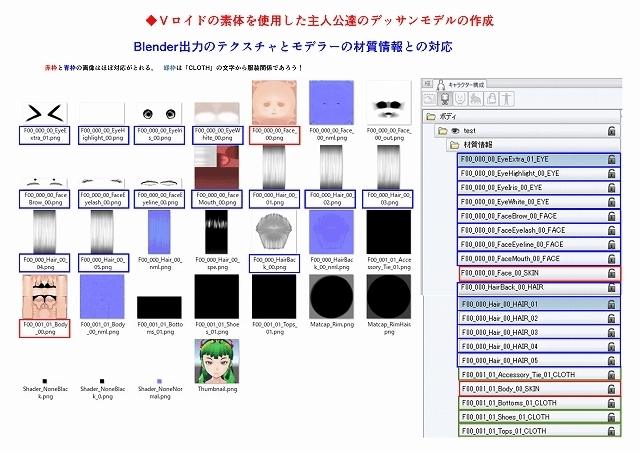Select the body figure icon in panel toolbar
The width and height of the screenshot is (640, 453).
[444, 99]
